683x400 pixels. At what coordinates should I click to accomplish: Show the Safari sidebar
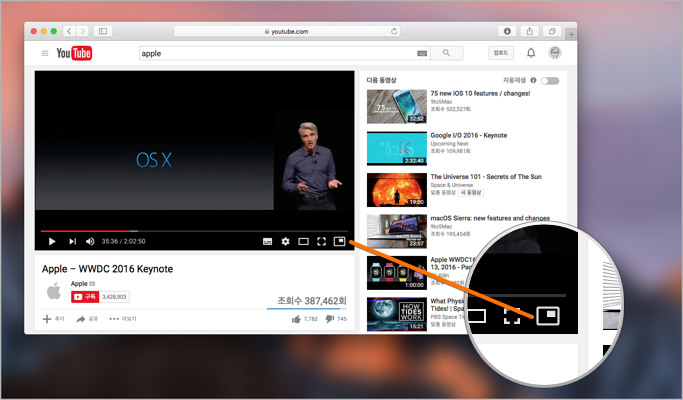tap(103, 31)
